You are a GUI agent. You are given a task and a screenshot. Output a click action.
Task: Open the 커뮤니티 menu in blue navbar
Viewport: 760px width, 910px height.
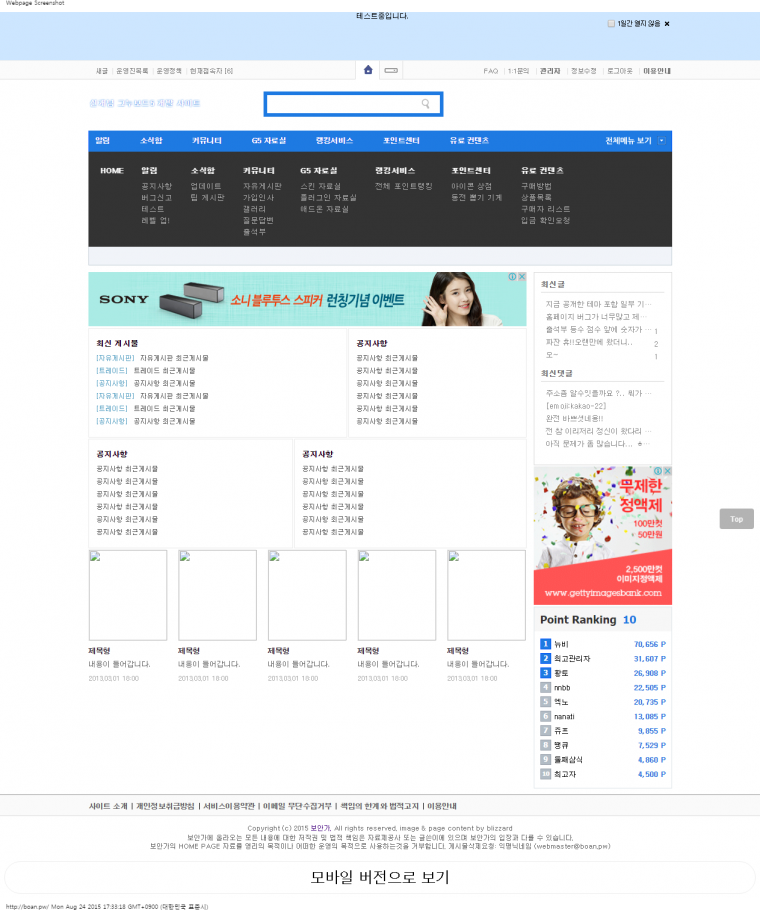point(208,141)
